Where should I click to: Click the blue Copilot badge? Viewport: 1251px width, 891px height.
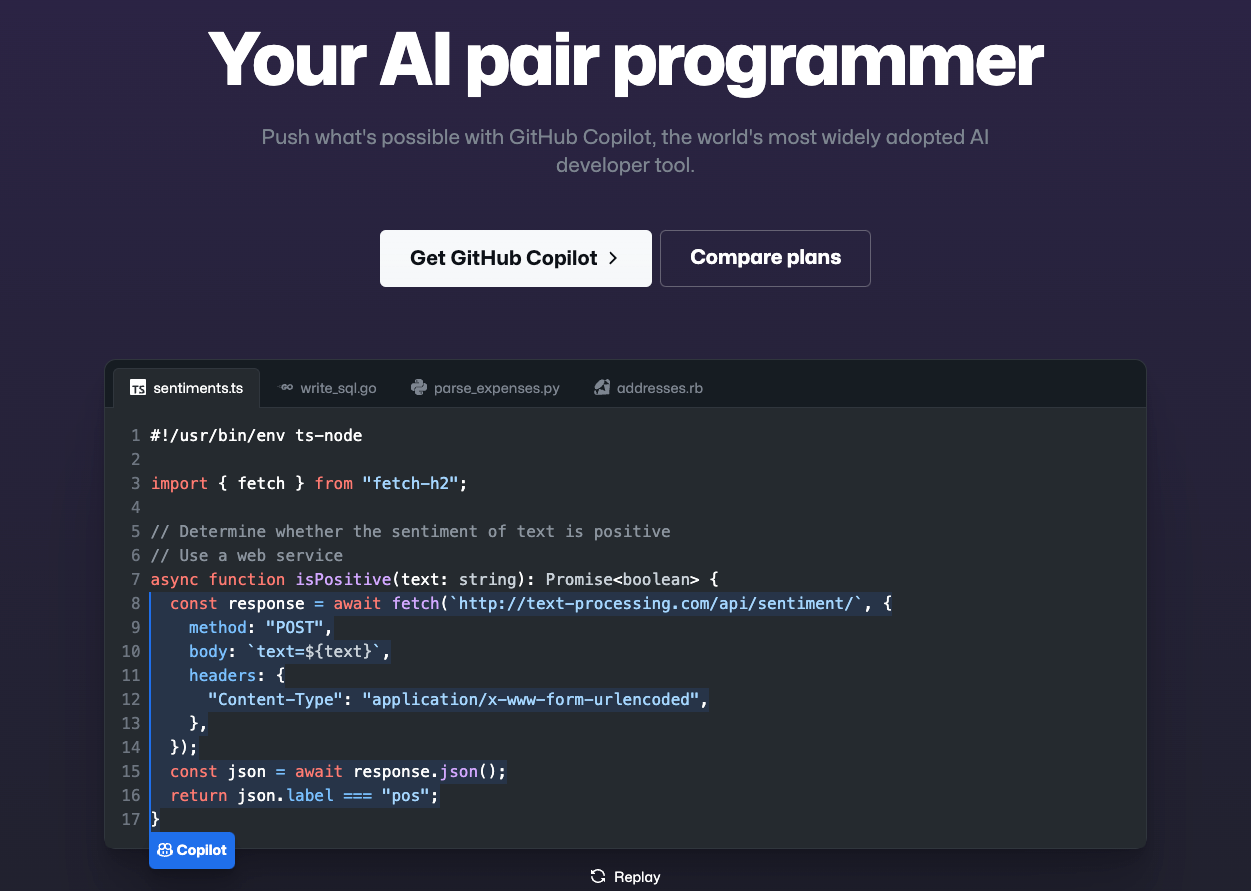192,850
